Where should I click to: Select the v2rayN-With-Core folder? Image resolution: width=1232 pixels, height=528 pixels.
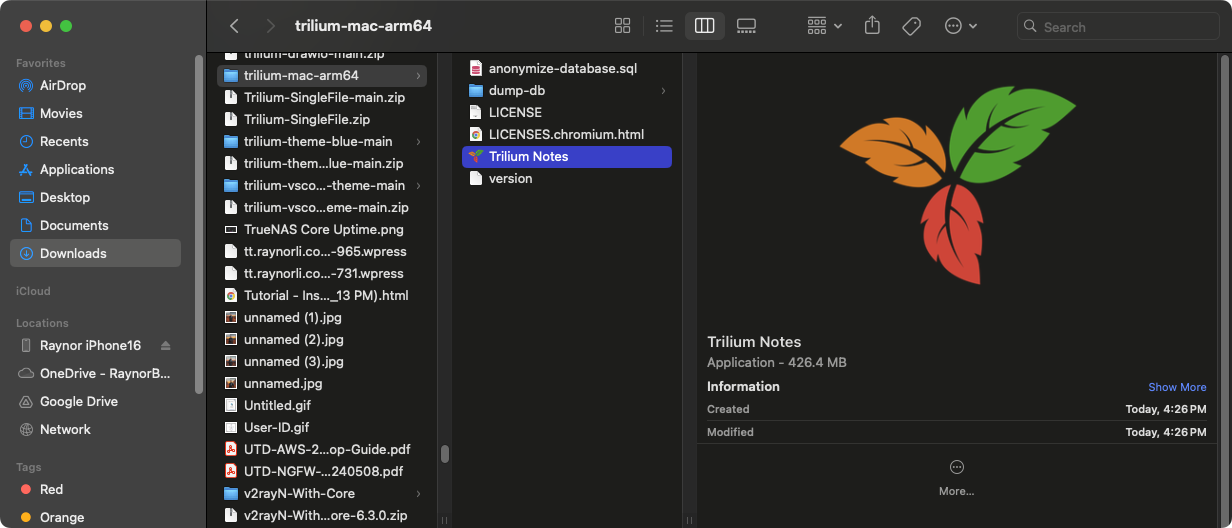(x=322, y=493)
